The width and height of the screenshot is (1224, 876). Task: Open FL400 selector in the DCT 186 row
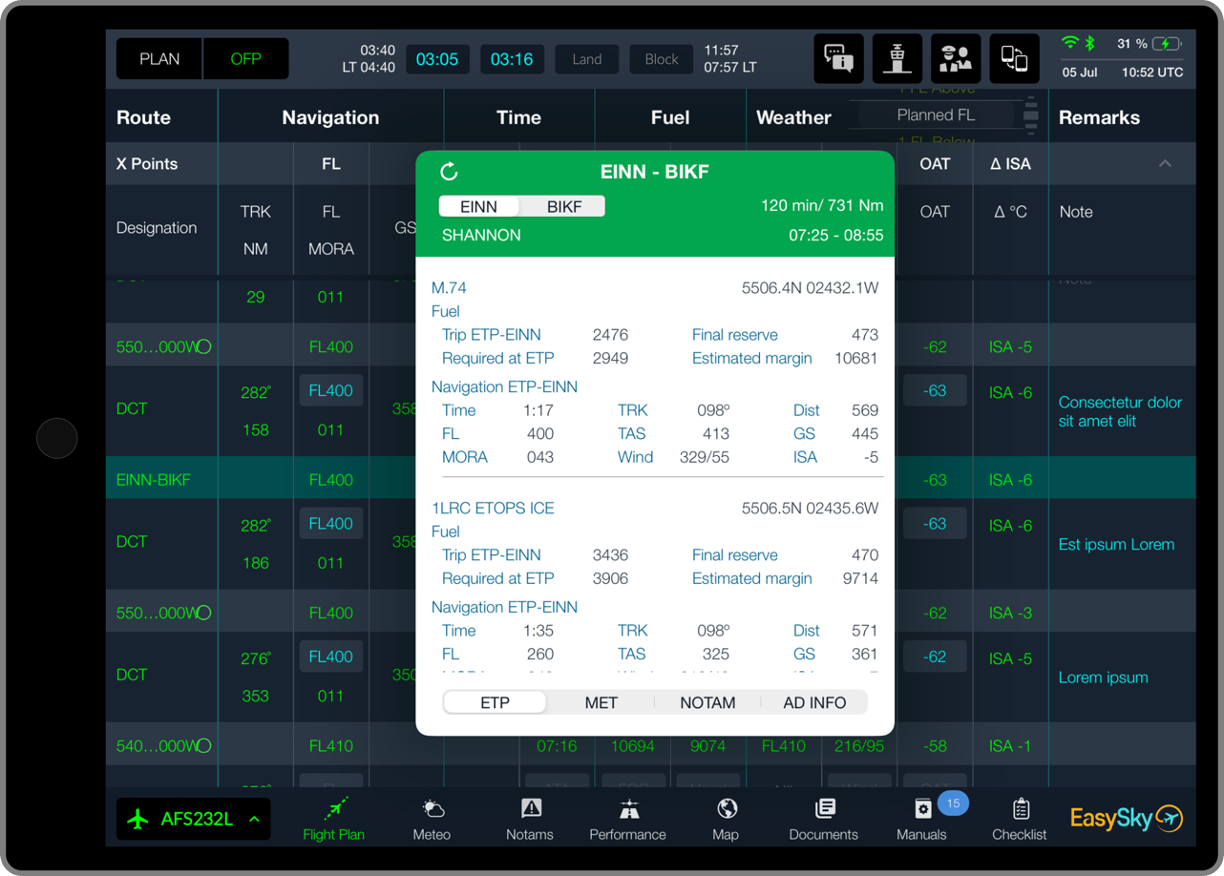click(x=331, y=524)
